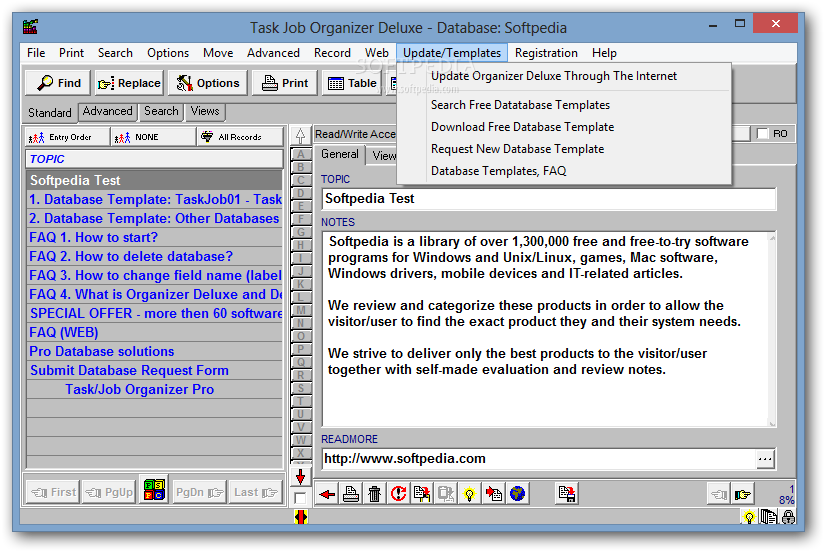Click the Options toolbar button with tools icon
Viewport: 825px width, 552px height.
click(207, 83)
